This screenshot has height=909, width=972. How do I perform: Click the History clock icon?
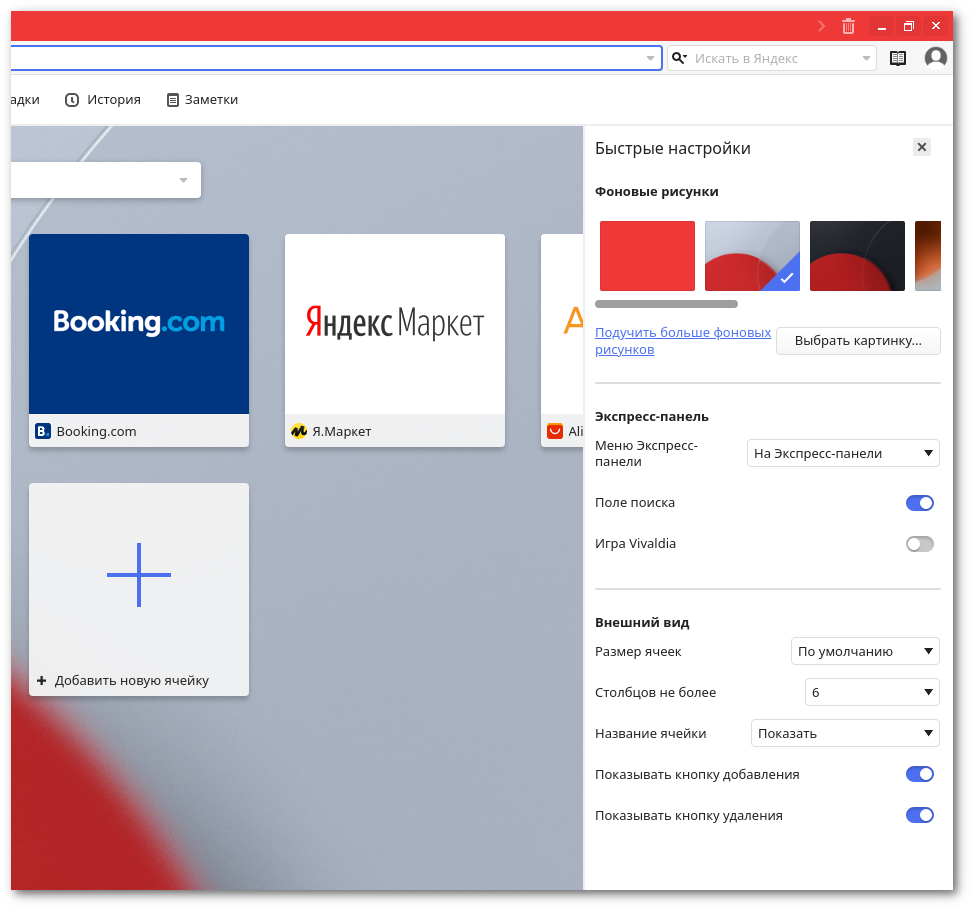(72, 100)
